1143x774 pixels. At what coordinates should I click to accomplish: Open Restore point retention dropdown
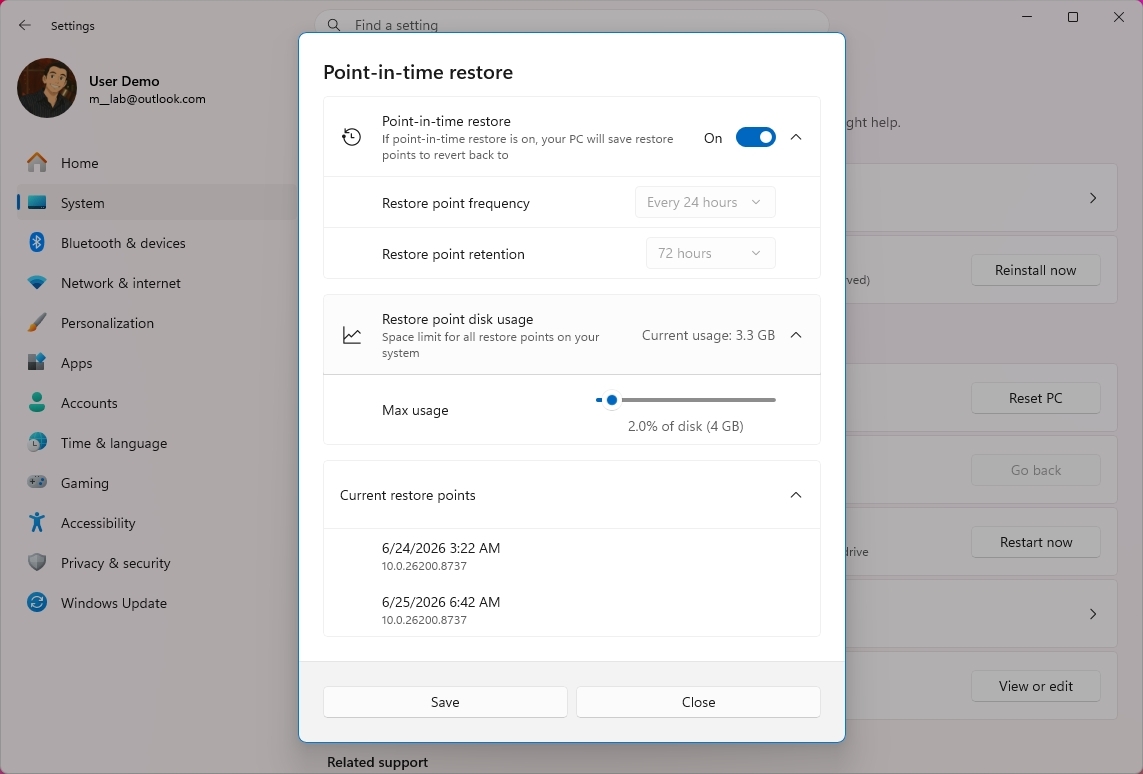click(x=711, y=253)
